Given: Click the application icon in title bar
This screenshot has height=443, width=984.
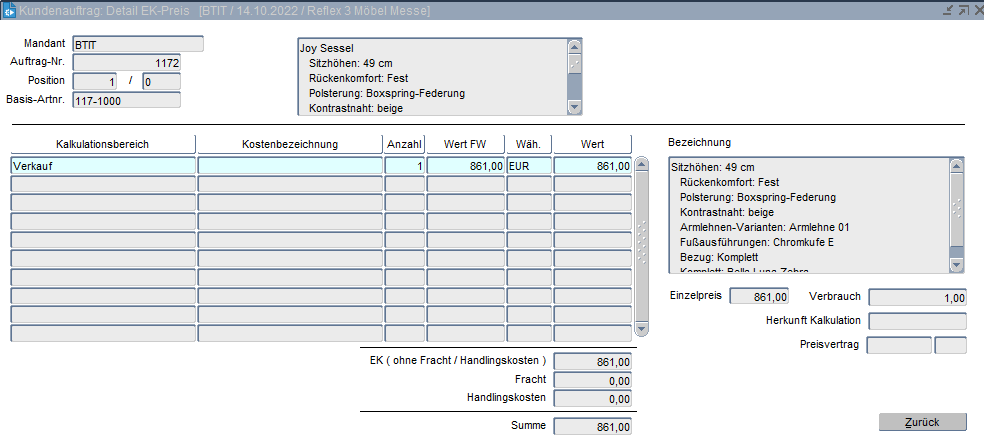Looking at the screenshot, I should 9,9.
